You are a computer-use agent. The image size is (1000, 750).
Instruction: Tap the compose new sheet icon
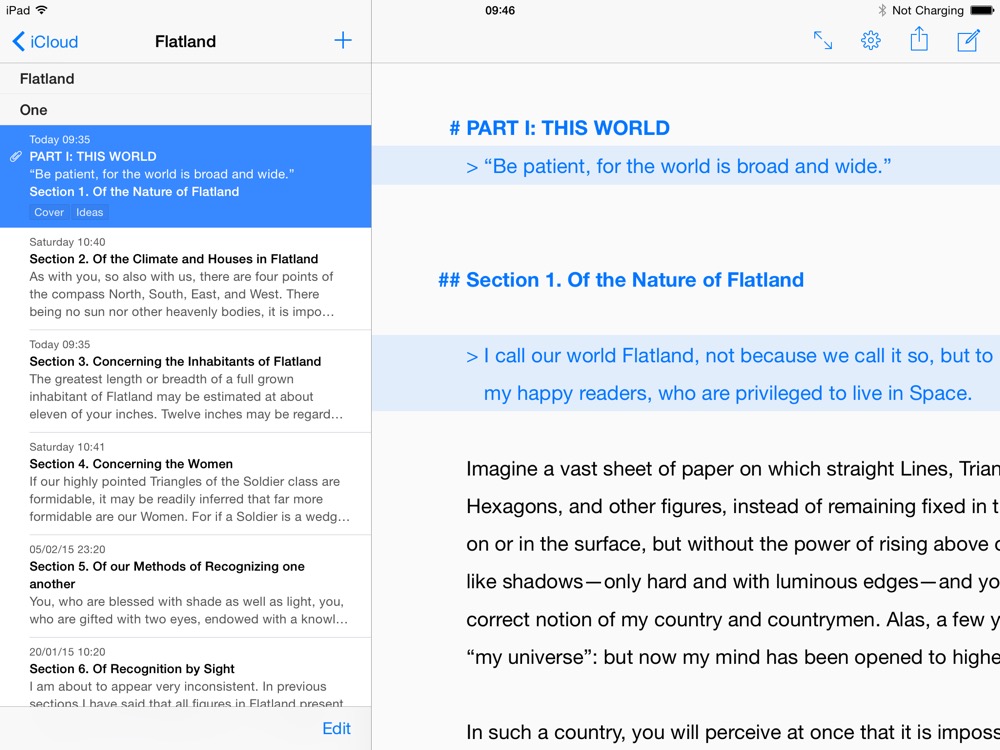click(968, 41)
